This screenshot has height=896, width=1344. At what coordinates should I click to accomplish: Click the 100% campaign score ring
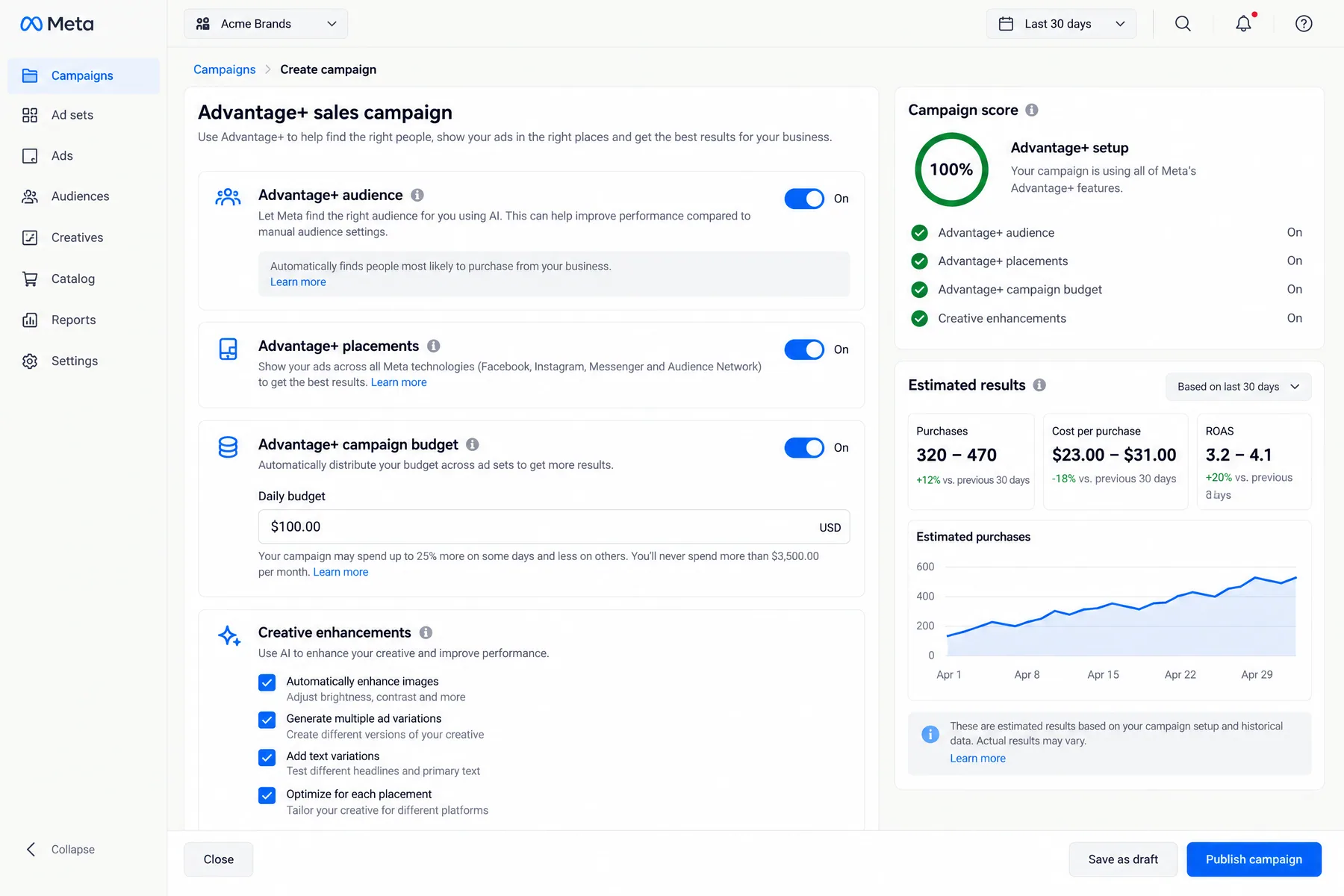click(951, 169)
